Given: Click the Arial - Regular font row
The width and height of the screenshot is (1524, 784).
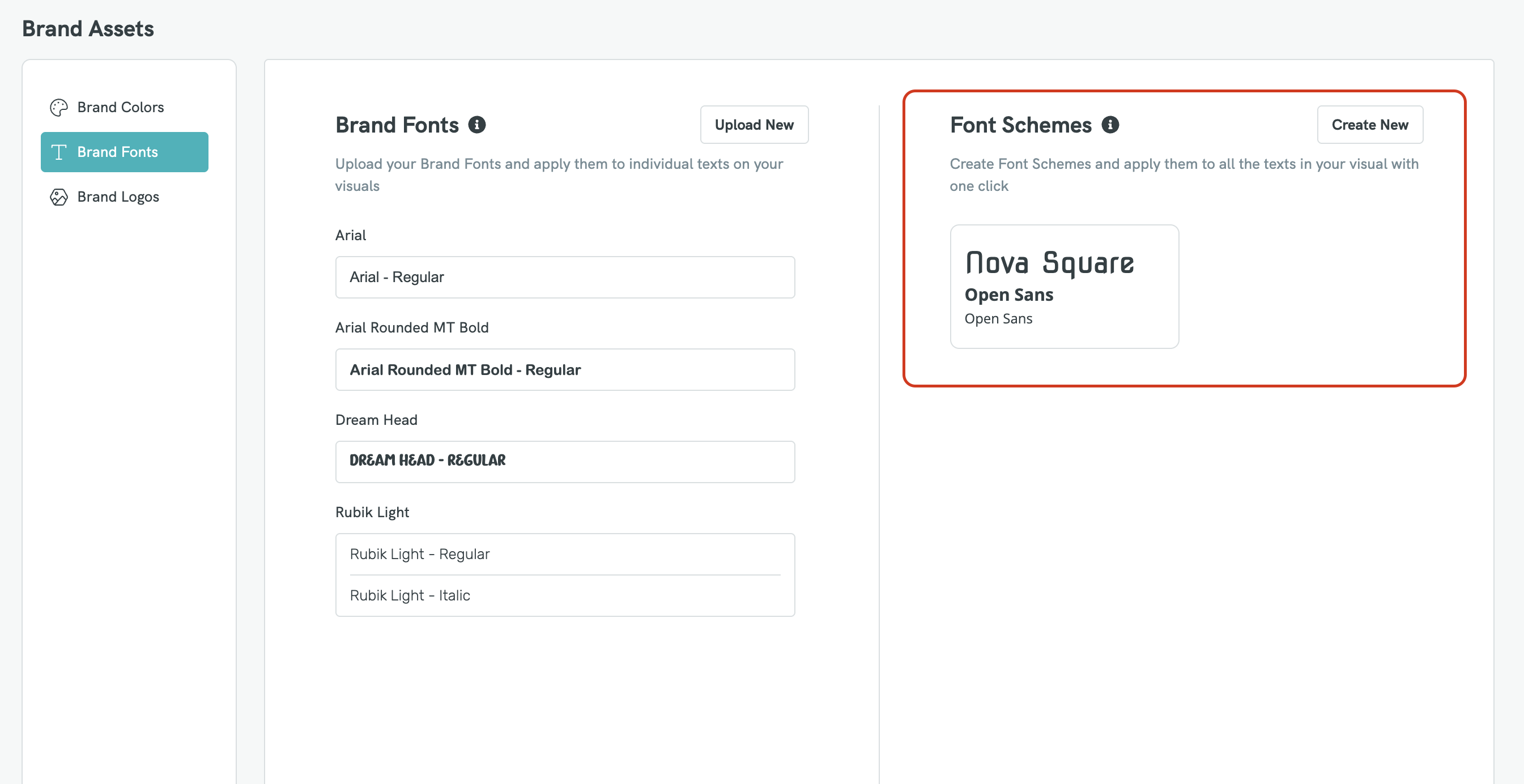Looking at the screenshot, I should coord(565,277).
